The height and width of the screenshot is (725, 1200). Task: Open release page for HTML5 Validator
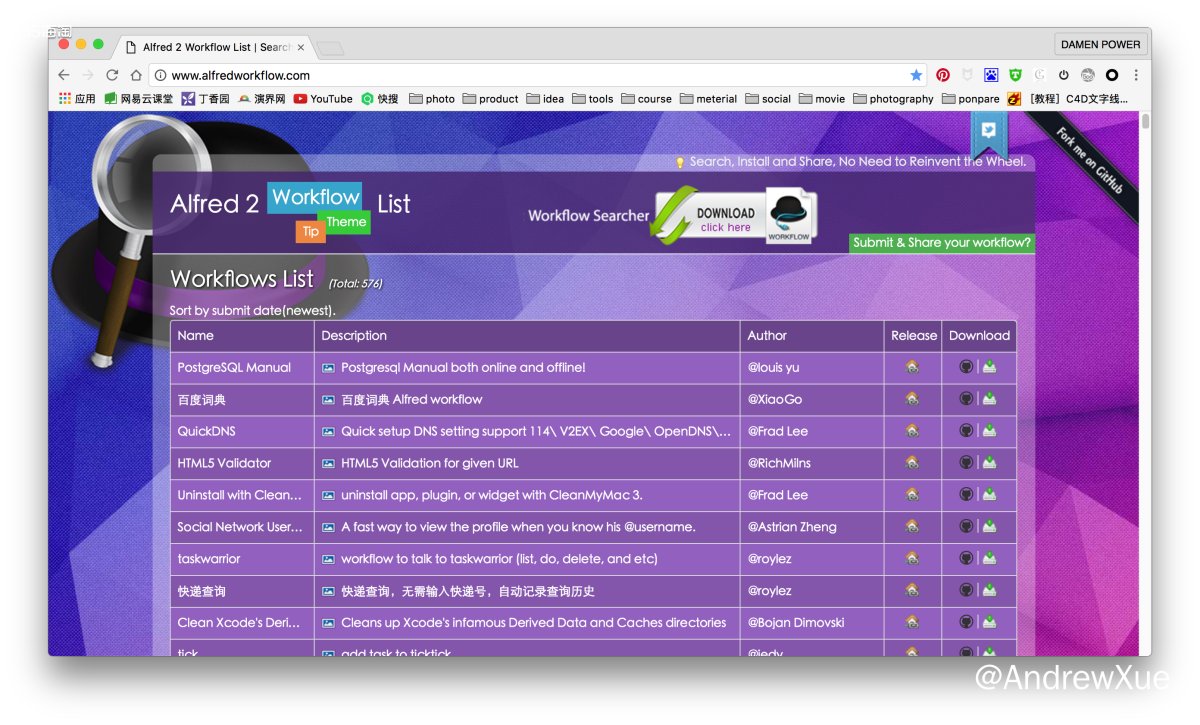point(912,463)
